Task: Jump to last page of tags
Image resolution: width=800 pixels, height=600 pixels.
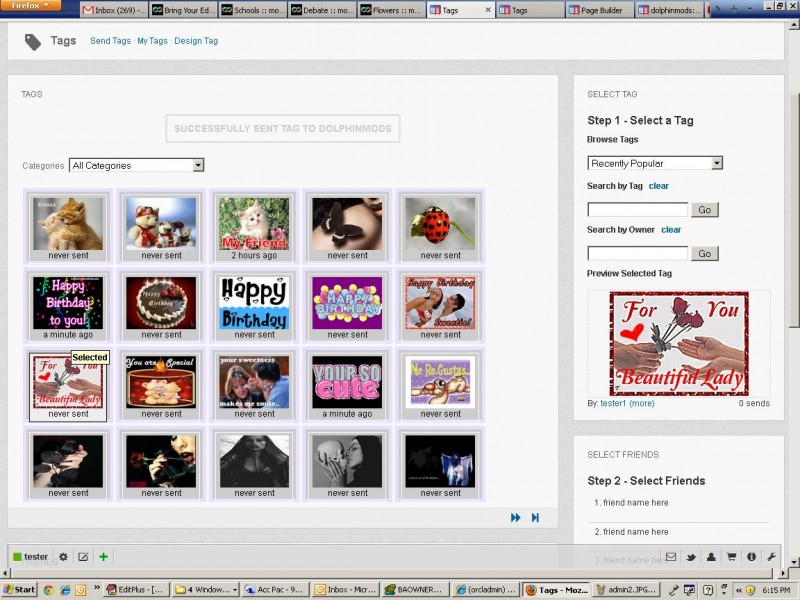Action: click(535, 517)
